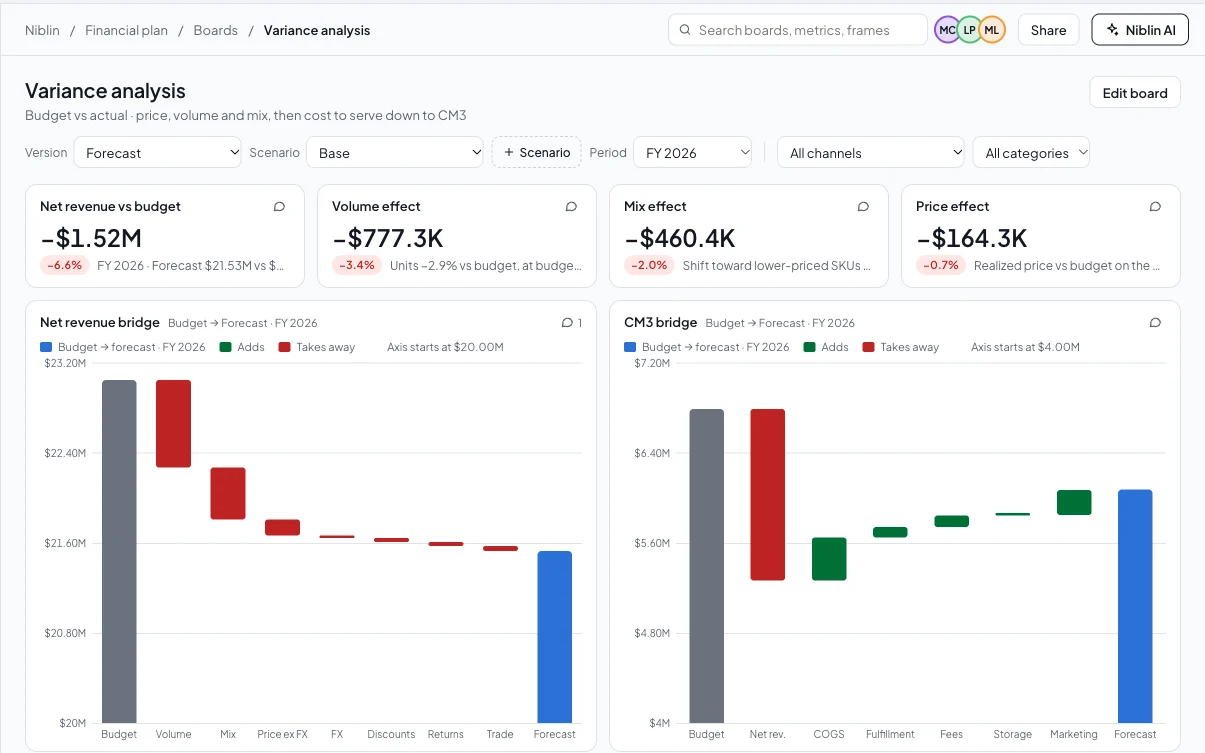Click the MC collaborator avatar

pos(947,30)
